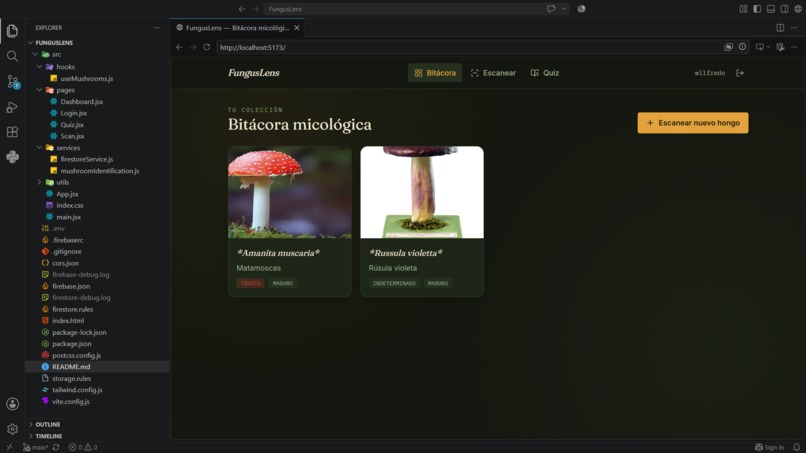Click the FungusLens logo link

point(254,73)
